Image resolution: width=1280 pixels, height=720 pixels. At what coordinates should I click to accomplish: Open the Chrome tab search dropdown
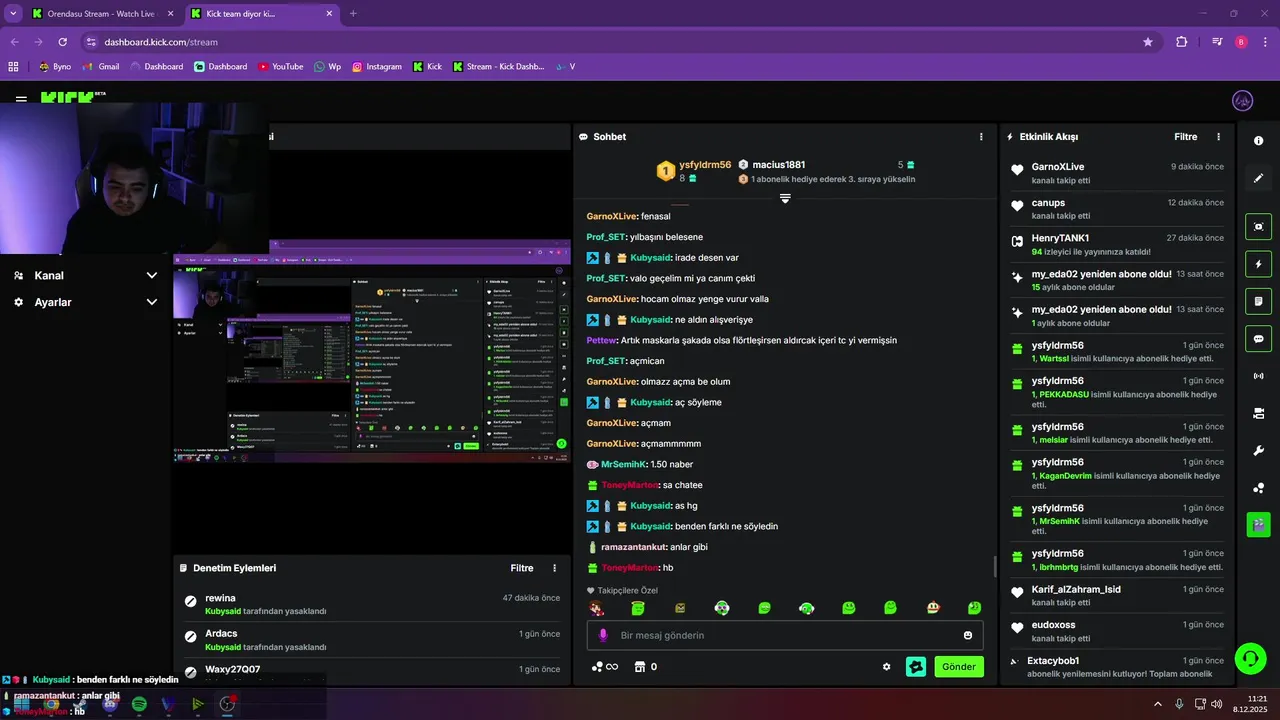point(13,14)
